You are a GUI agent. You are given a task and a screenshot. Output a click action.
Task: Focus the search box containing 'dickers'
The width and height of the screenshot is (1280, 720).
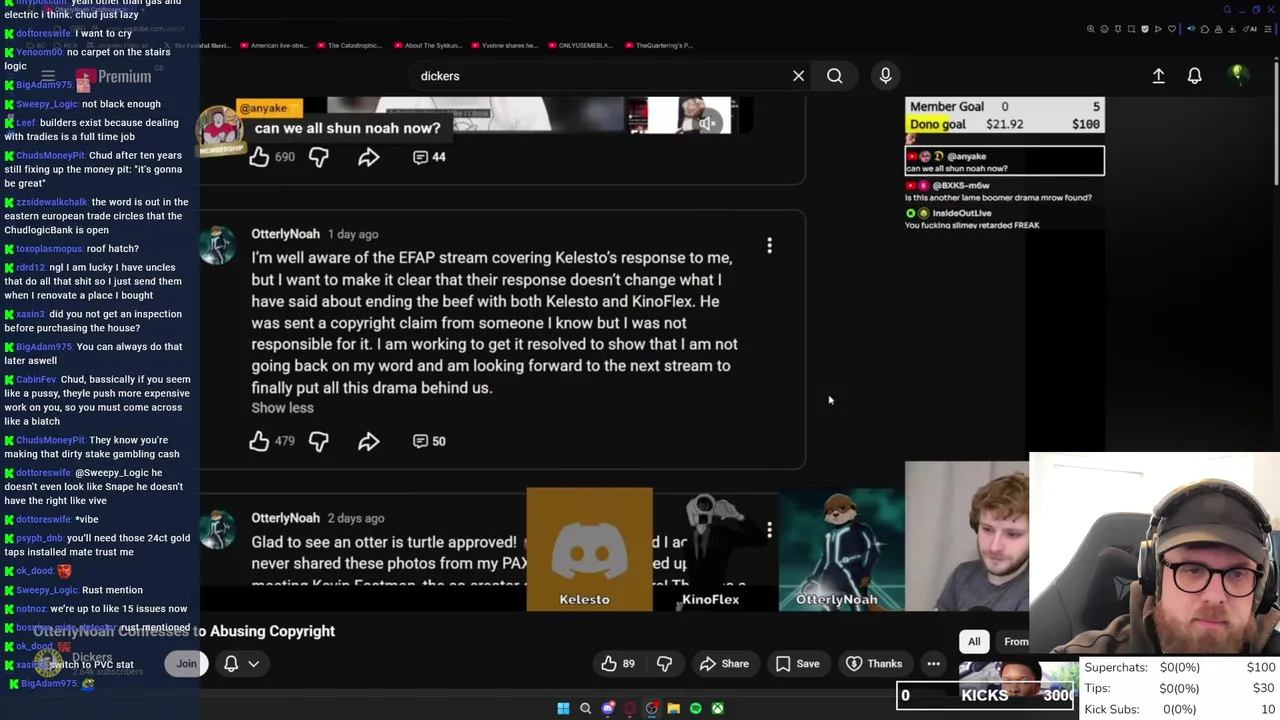600,76
